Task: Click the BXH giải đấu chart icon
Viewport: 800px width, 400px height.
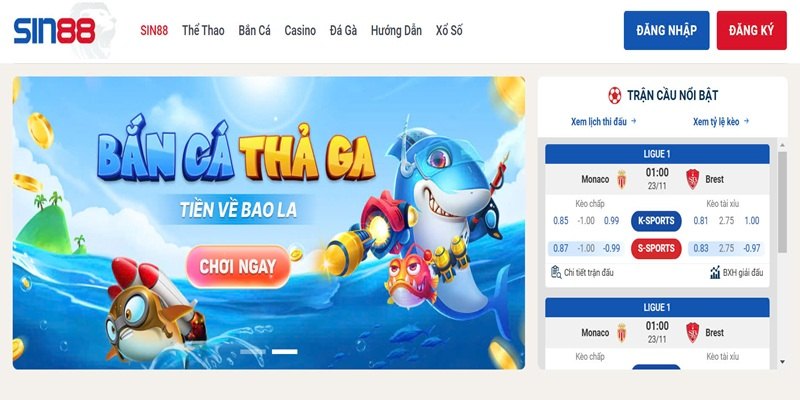Action: [x=715, y=272]
